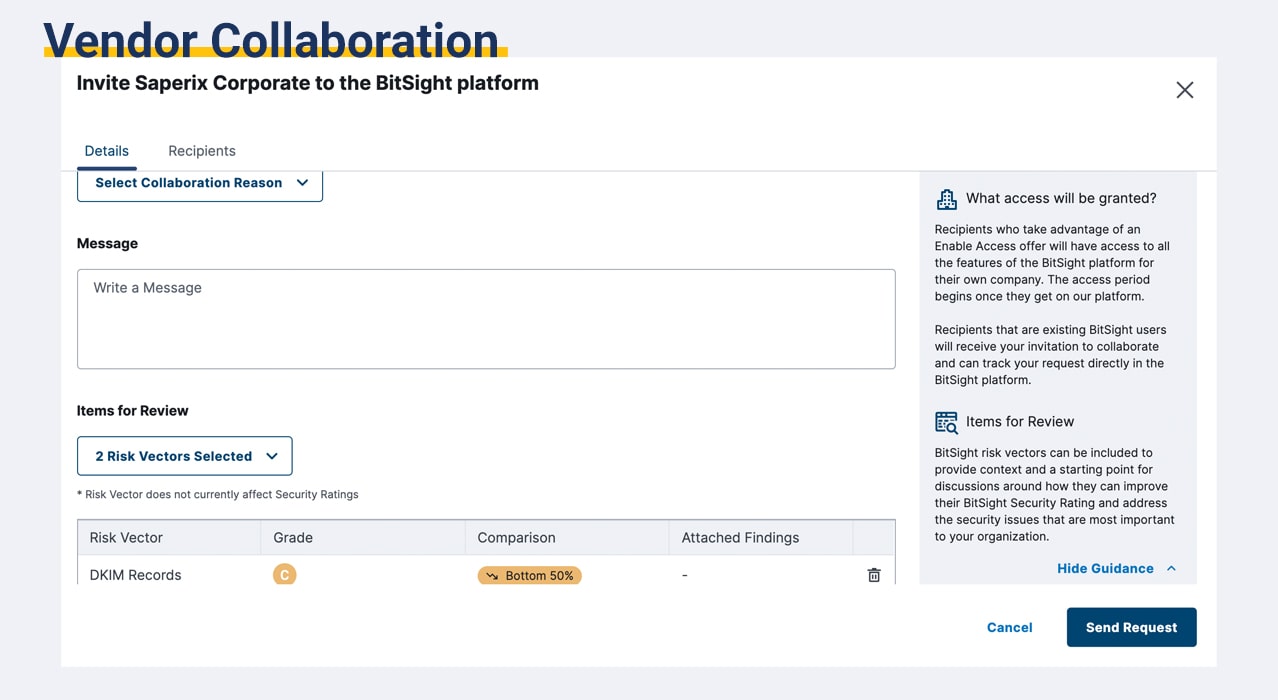Click the Attached Findings column header
Screen dimensions: 1278x700
point(740,538)
